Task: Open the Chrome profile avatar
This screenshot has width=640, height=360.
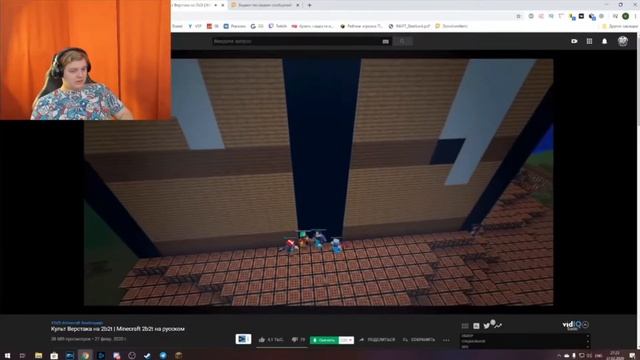Action: pyautogui.click(x=625, y=16)
